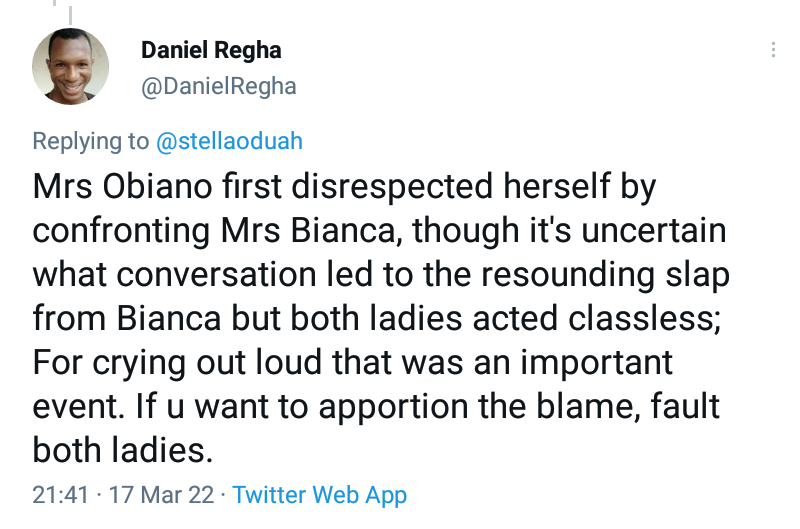The image size is (800, 529).
Task: Click the "Replying to" label
Action: pos(90,141)
